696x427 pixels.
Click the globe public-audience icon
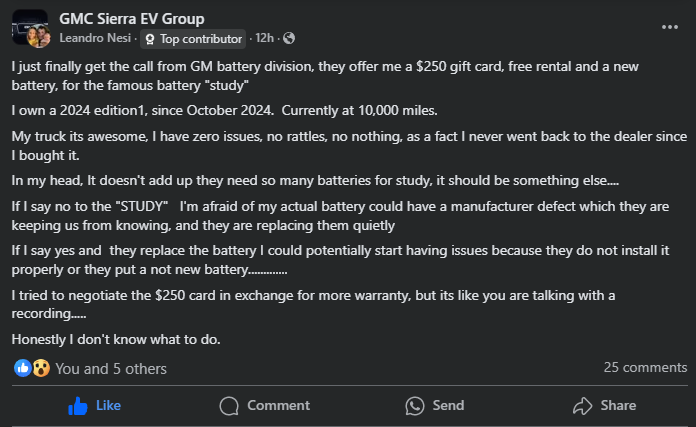290,39
